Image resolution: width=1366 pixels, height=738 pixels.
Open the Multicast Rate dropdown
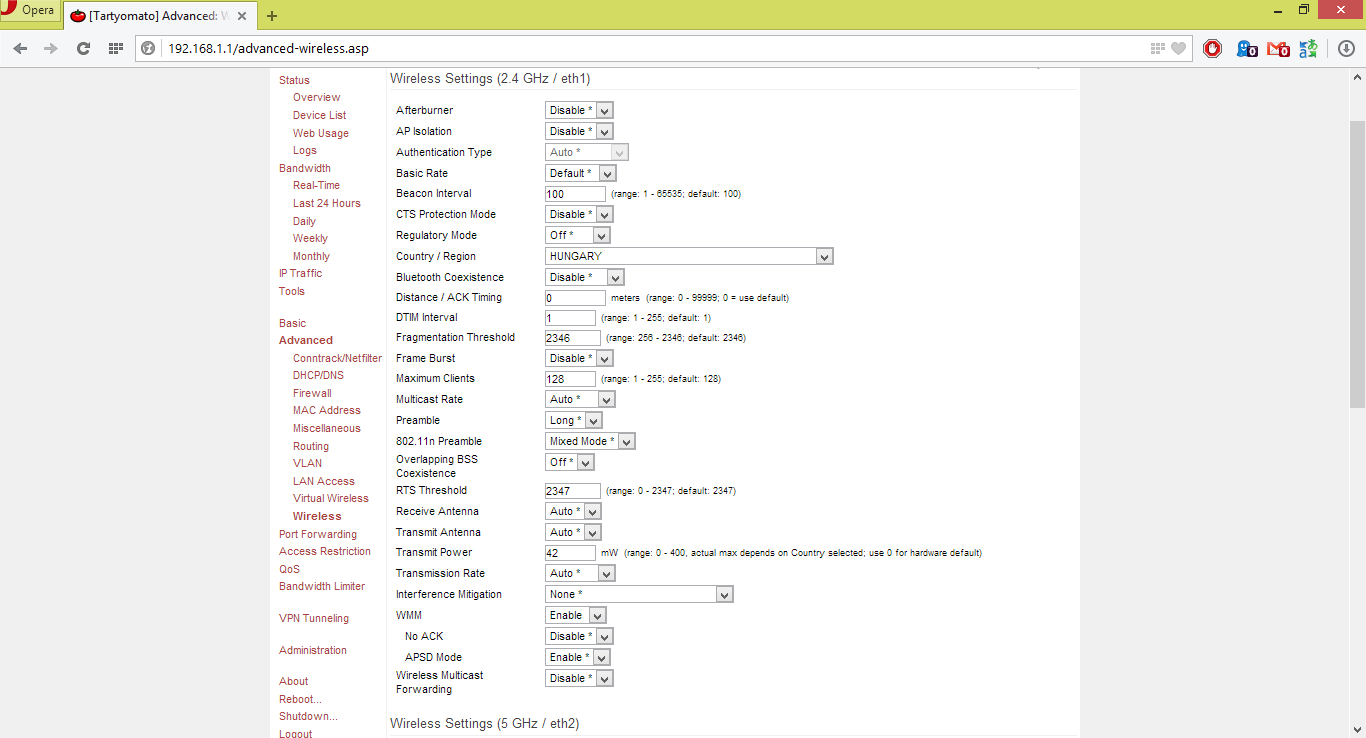[x=580, y=399]
